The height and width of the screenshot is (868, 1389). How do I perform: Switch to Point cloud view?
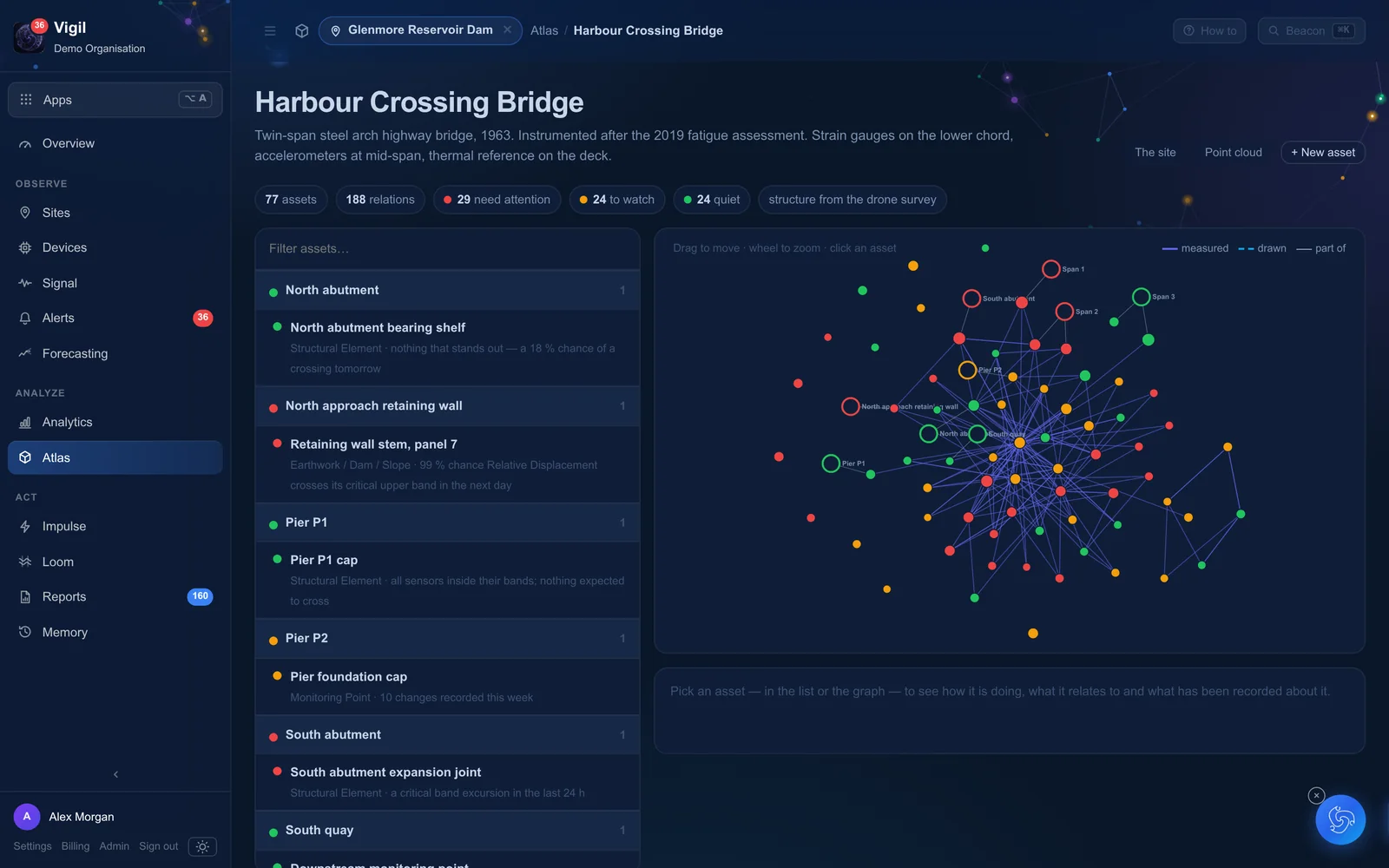coord(1233,153)
